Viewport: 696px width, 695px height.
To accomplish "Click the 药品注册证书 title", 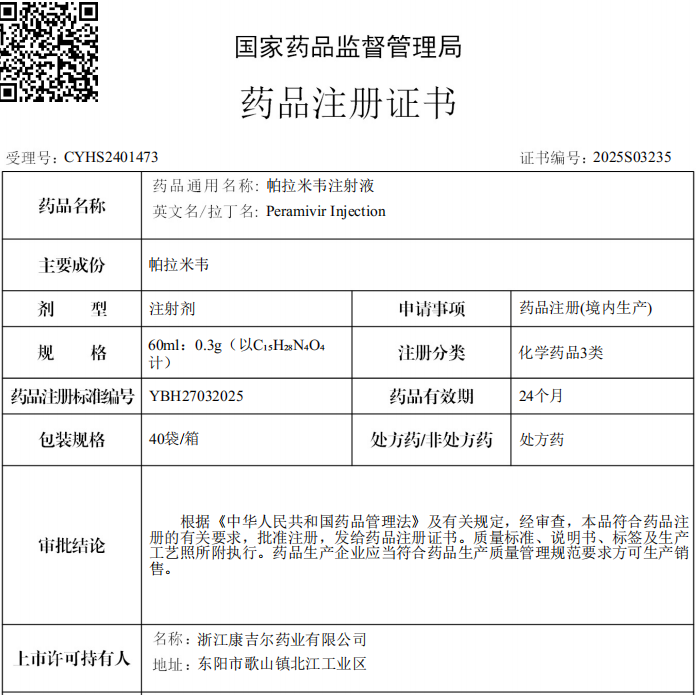I will click(x=348, y=102).
